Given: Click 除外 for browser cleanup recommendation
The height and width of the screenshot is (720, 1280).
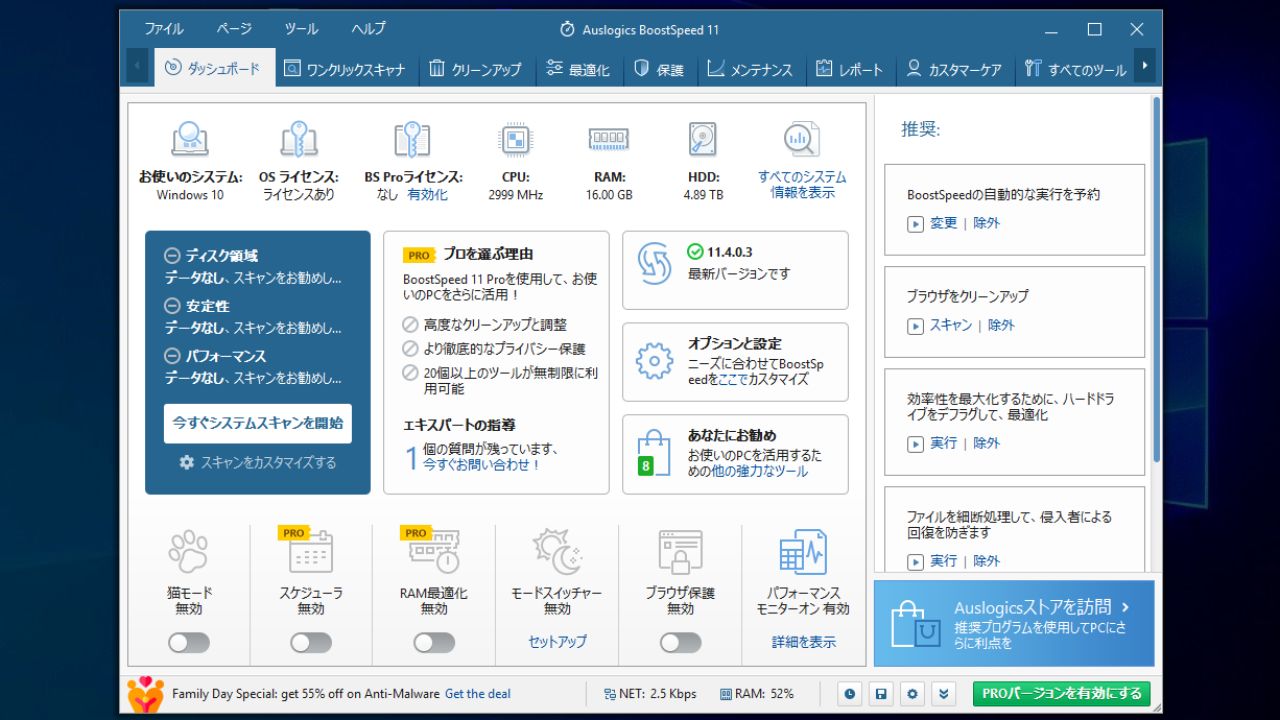Looking at the screenshot, I should (1001, 326).
